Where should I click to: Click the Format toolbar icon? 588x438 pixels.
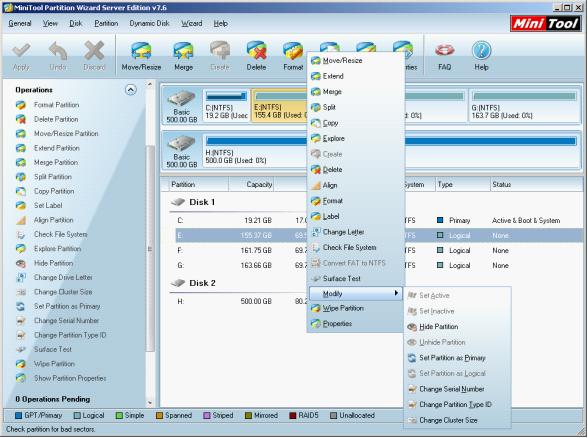tap(293, 51)
